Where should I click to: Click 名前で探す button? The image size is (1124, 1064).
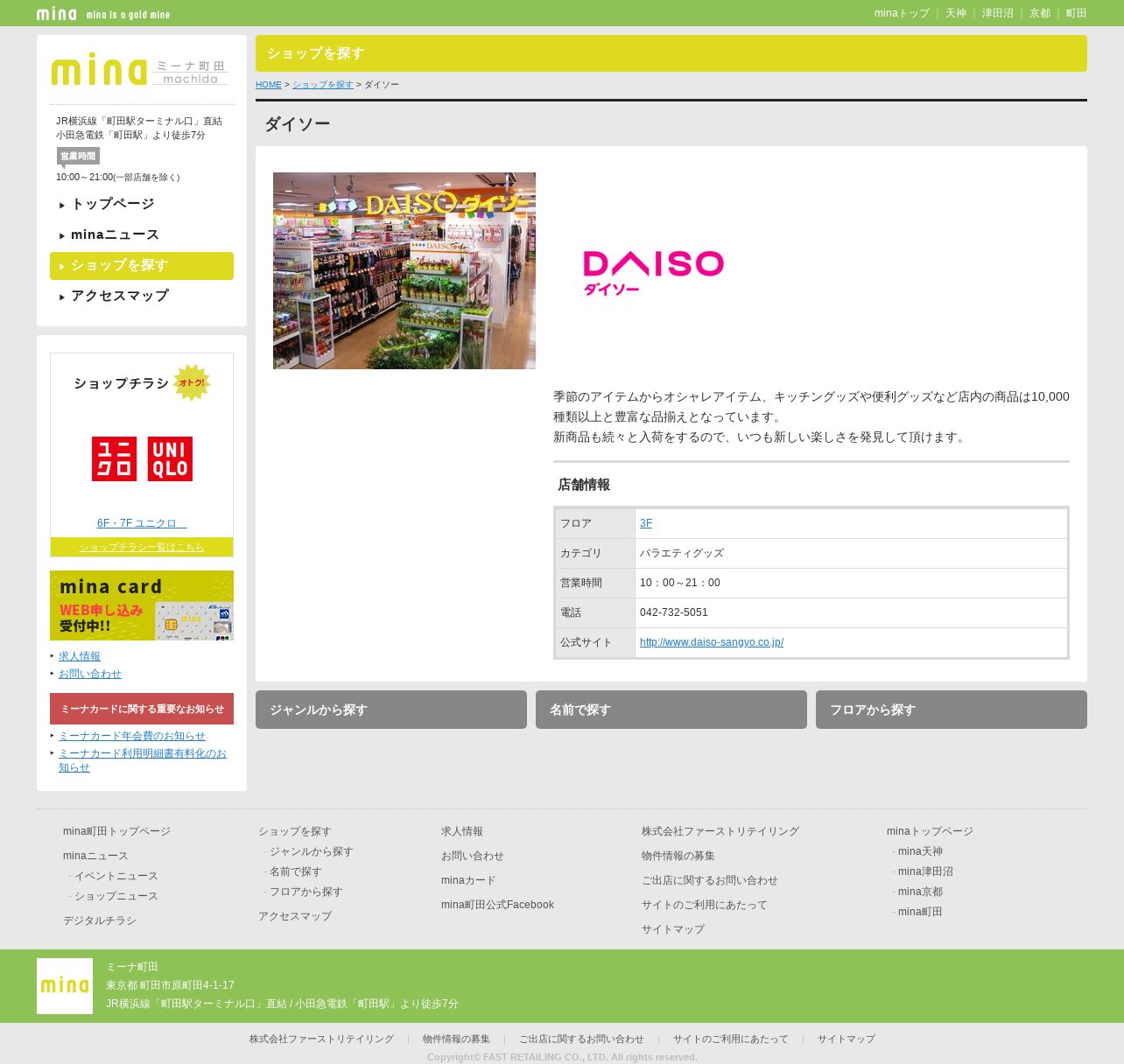671,710
